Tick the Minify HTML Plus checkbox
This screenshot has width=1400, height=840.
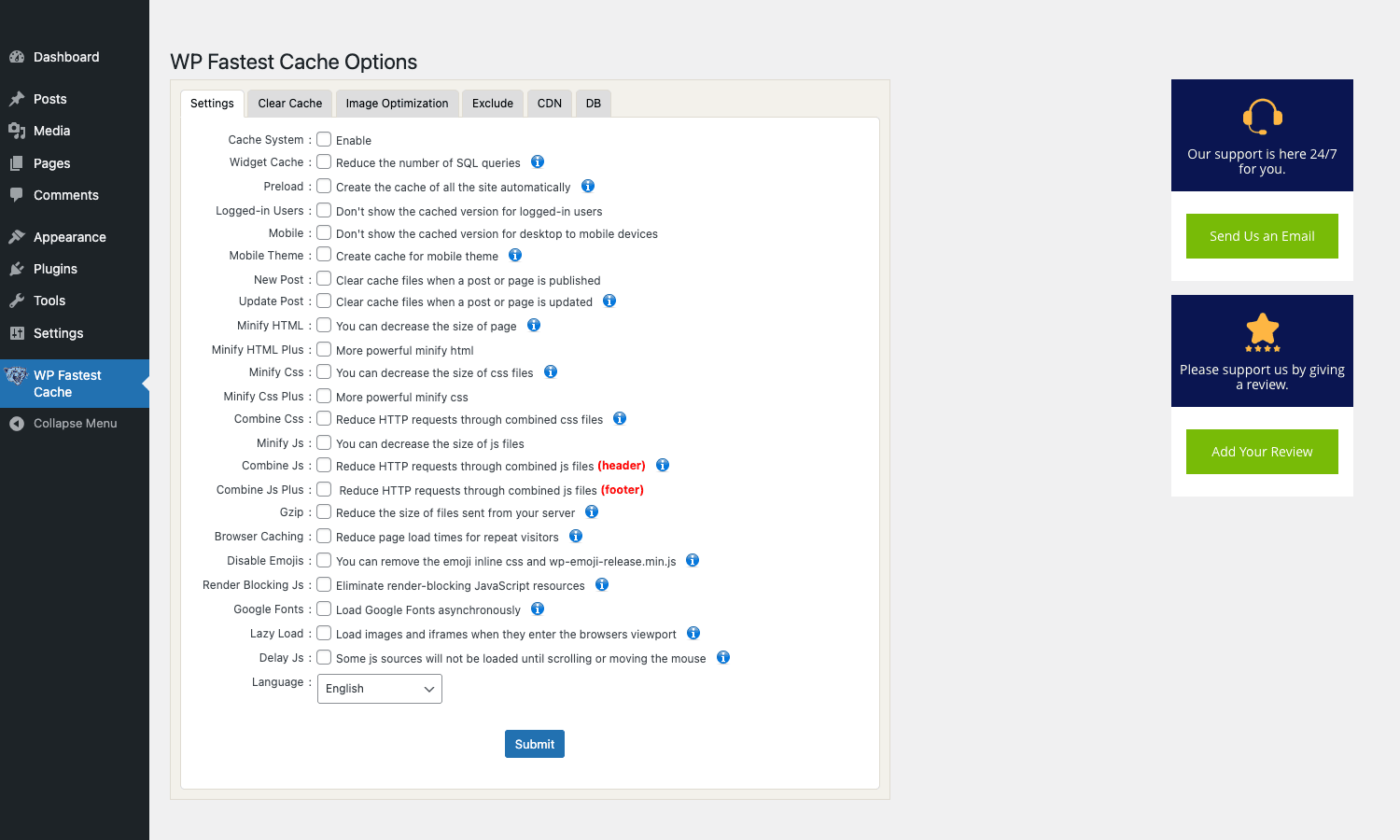click(324, 349)
